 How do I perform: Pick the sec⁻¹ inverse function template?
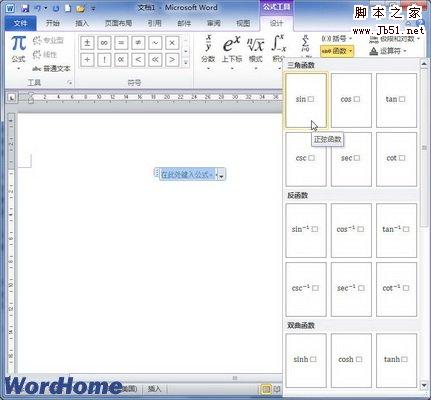point(351,289)
